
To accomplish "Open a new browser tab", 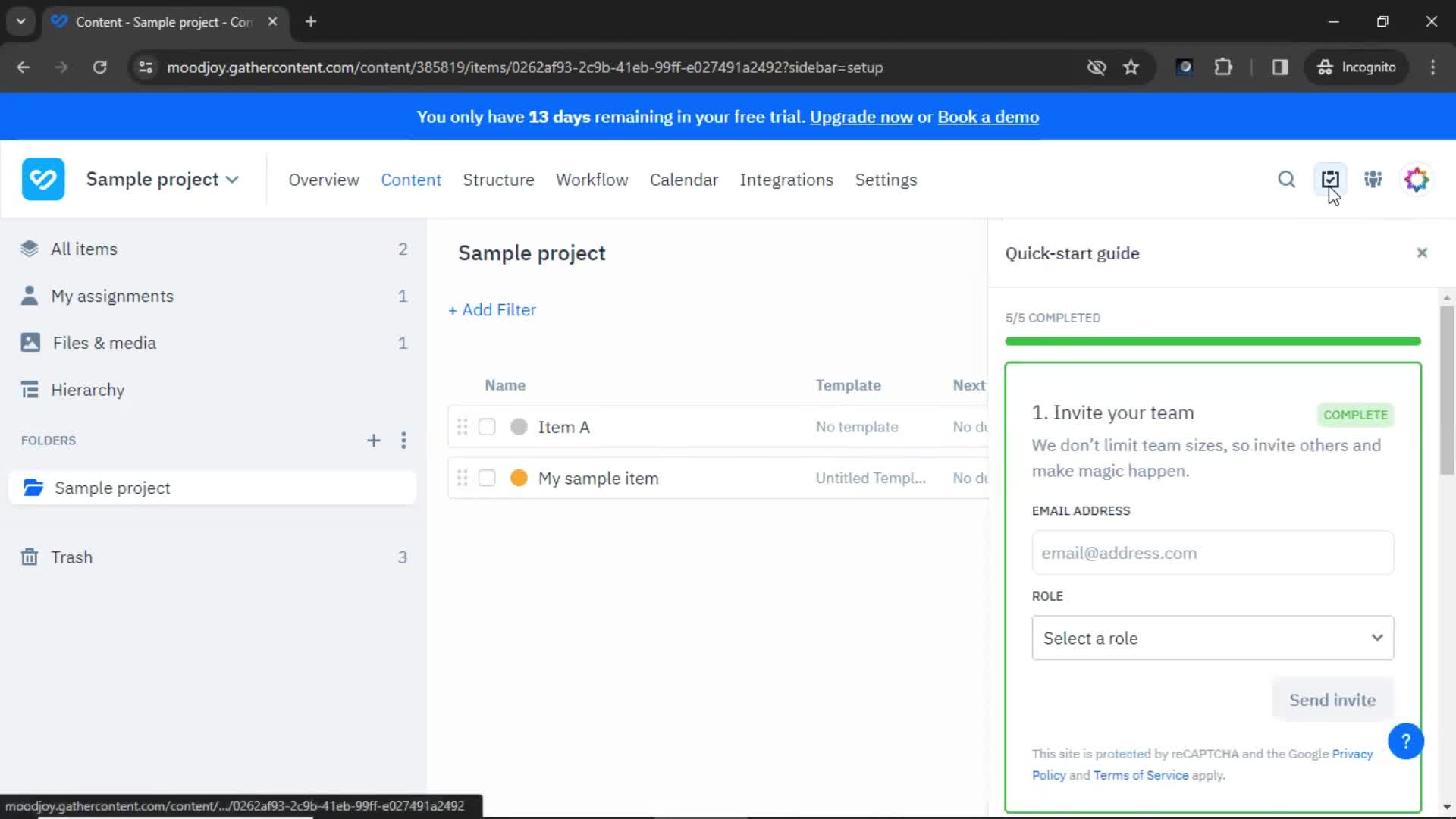I will click(311, 22).
